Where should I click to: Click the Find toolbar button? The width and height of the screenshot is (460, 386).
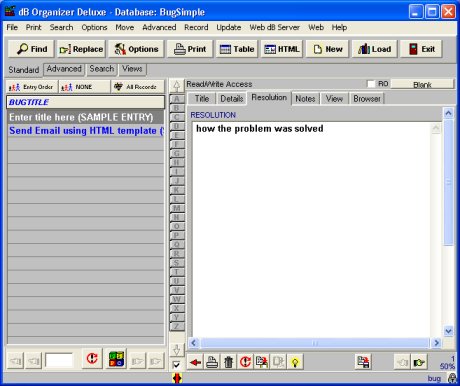tap(31, 49)
